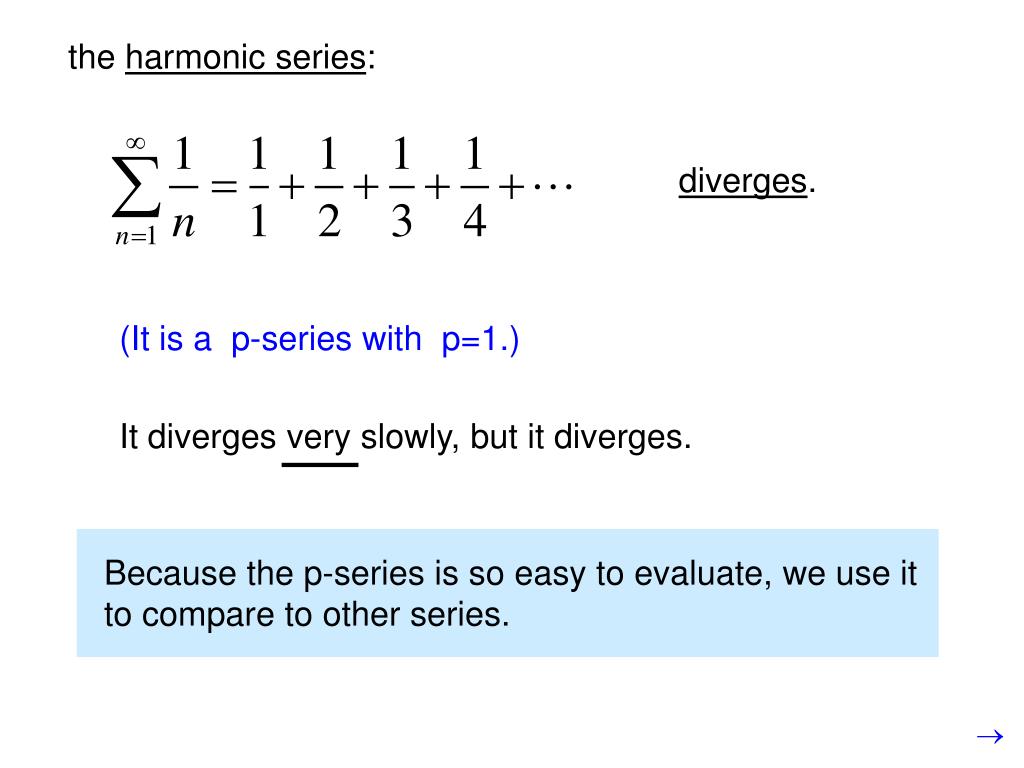Click the summation sigma symbol

coord(136,187)
